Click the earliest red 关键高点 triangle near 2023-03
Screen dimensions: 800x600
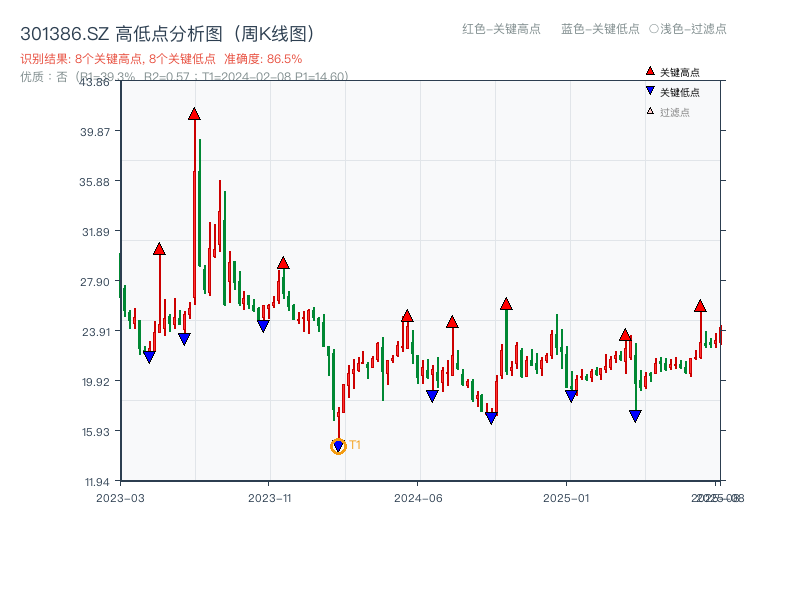158,247
